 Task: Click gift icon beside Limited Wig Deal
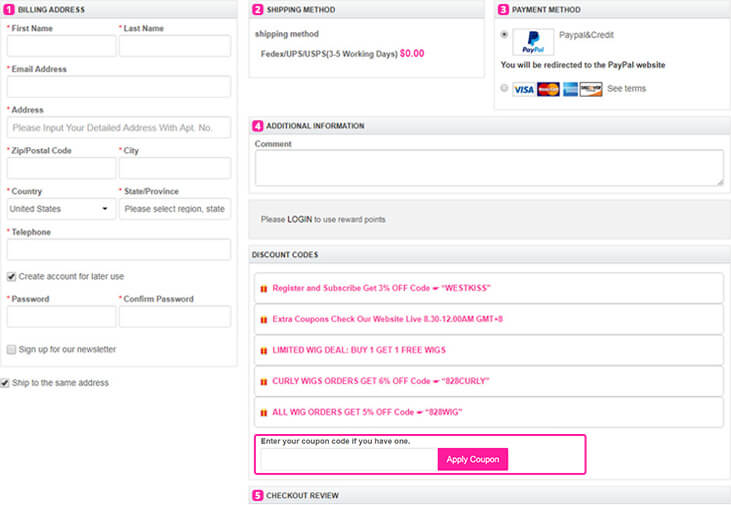264,351
